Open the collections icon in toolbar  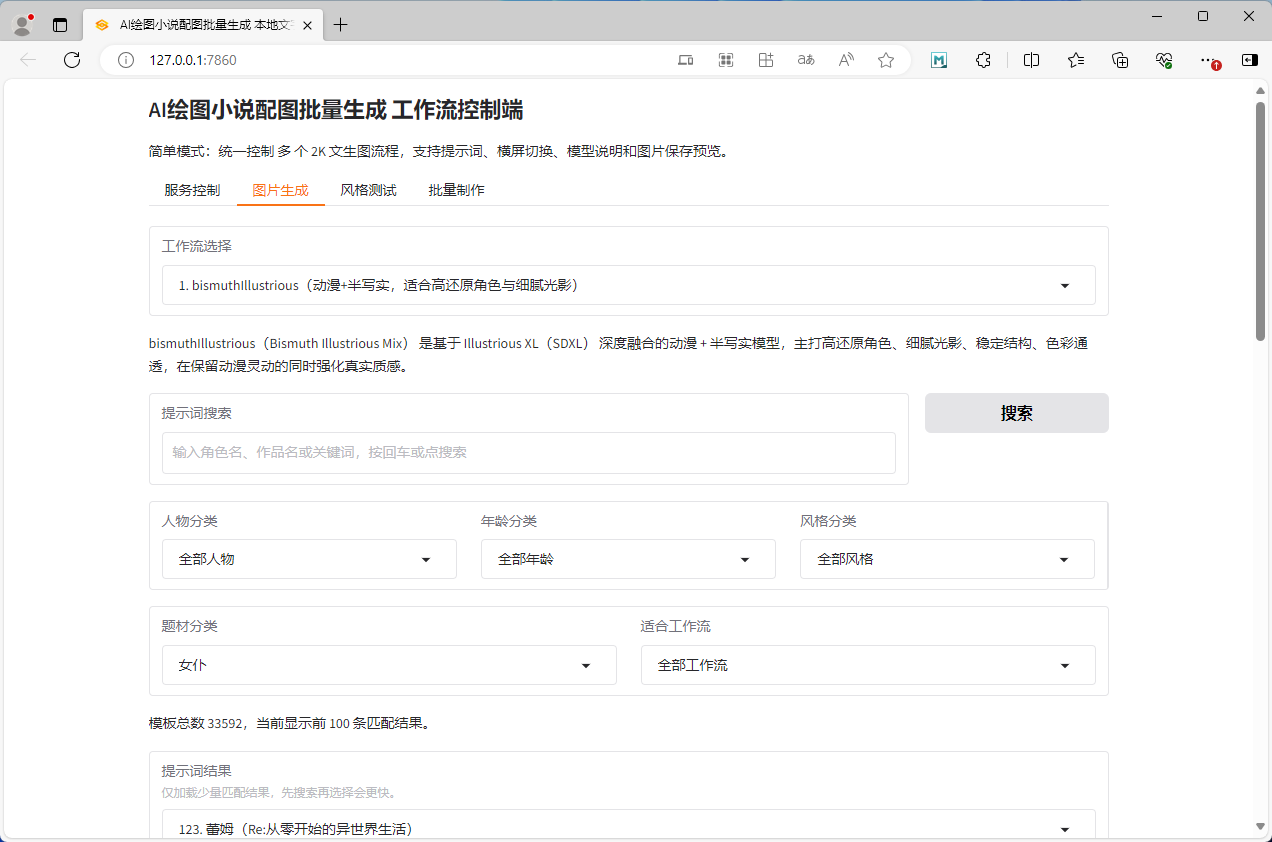(1120, 60)
